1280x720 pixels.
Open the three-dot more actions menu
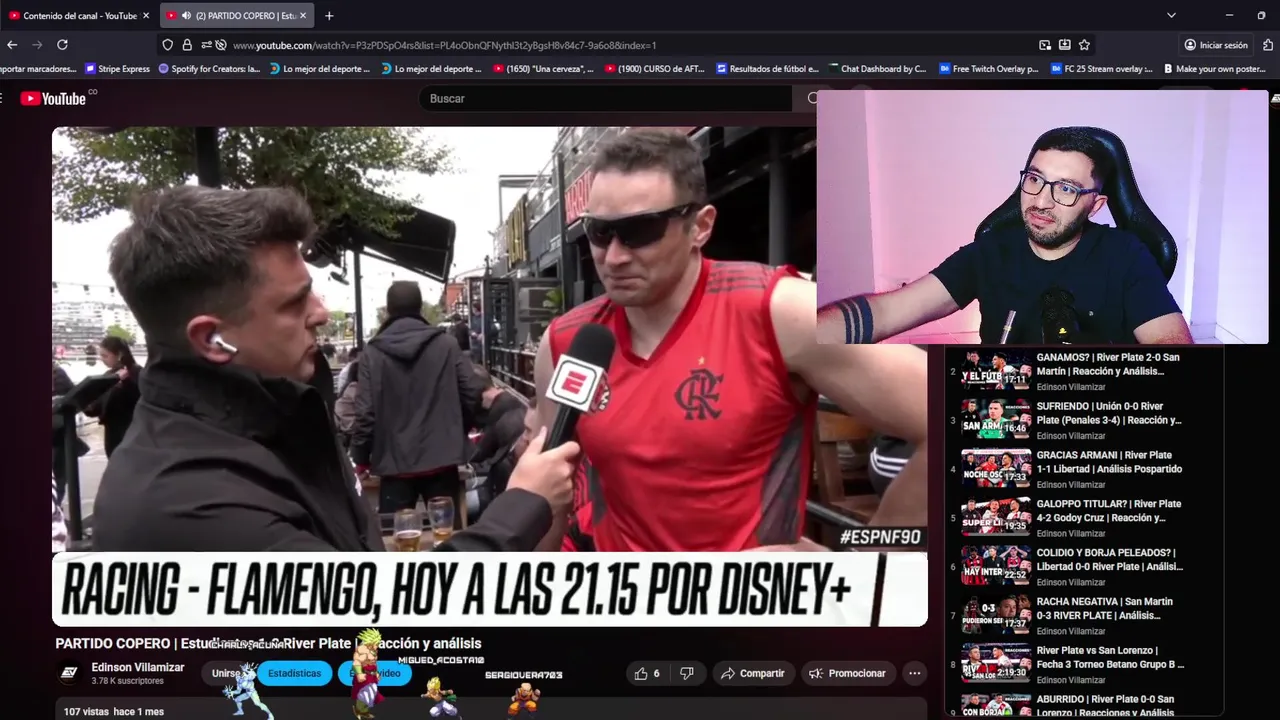click(x=913, y=673)
